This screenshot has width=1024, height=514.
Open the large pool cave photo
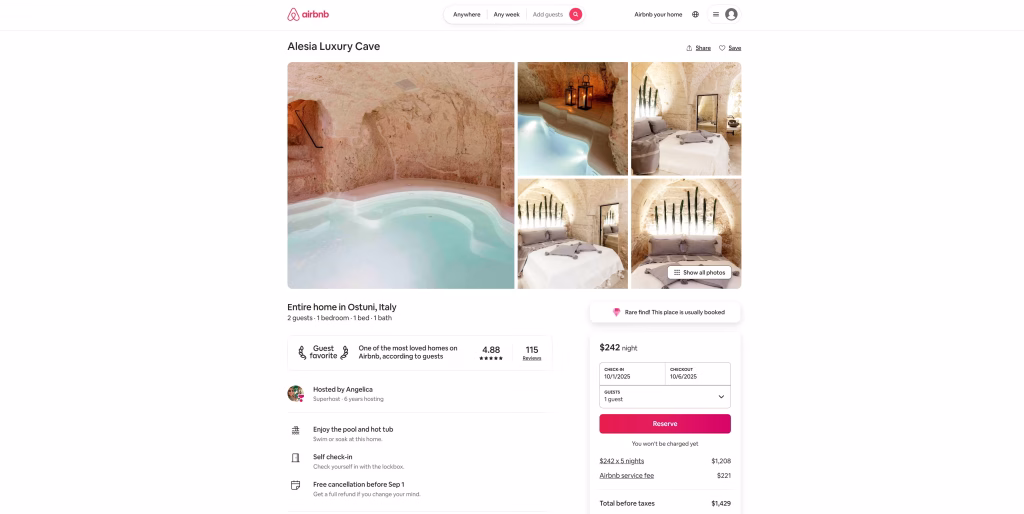(400, 175)
